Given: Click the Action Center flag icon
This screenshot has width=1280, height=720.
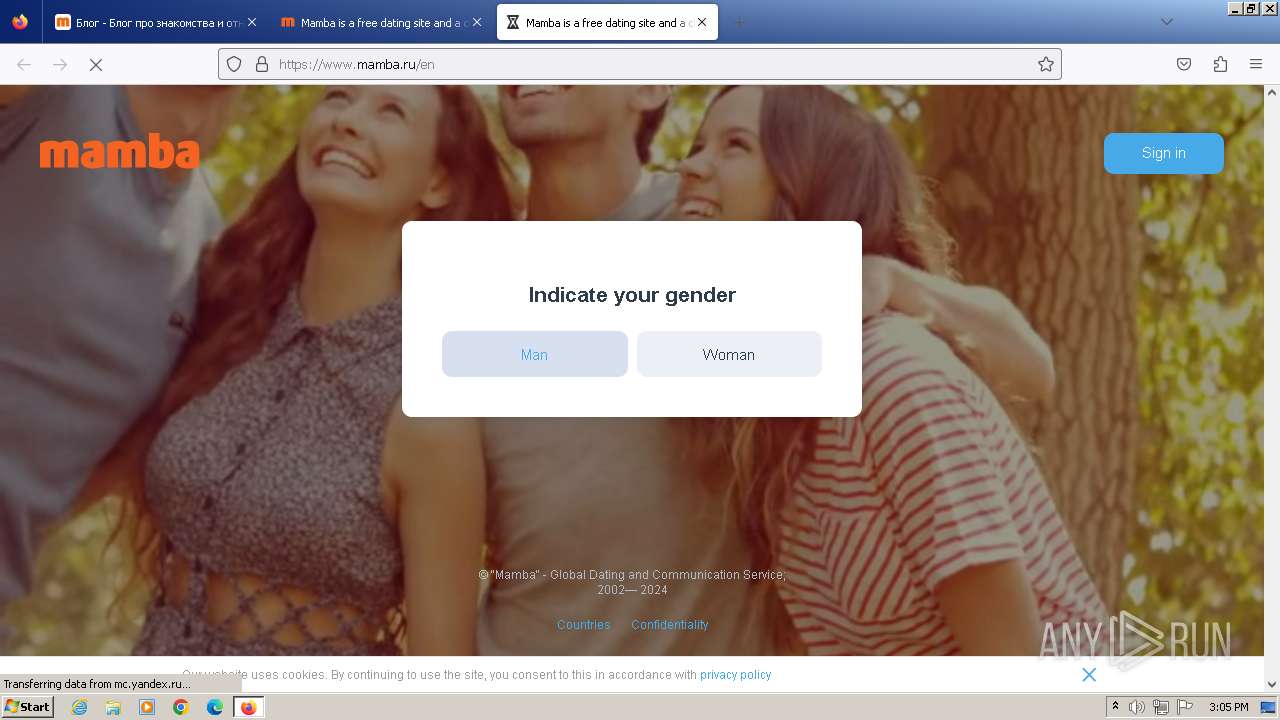Looking at the screenshot, I should 1185,707.
